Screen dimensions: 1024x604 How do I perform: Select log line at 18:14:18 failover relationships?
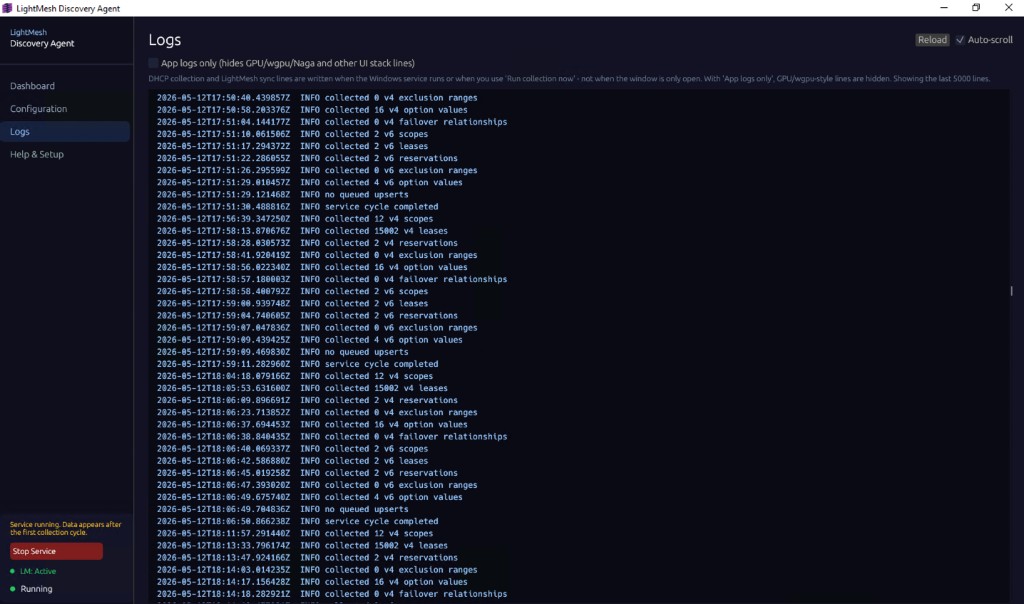pyautogui.click(x=332, y=594)
